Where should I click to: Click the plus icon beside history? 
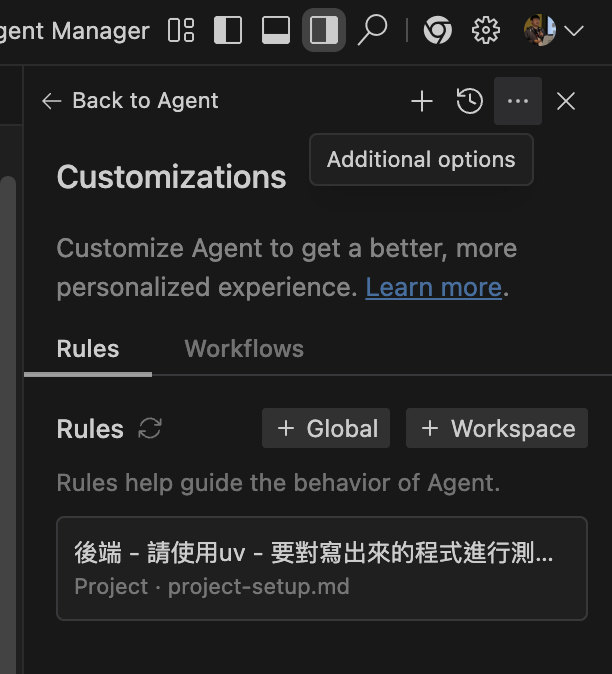(x=422, y=101)
